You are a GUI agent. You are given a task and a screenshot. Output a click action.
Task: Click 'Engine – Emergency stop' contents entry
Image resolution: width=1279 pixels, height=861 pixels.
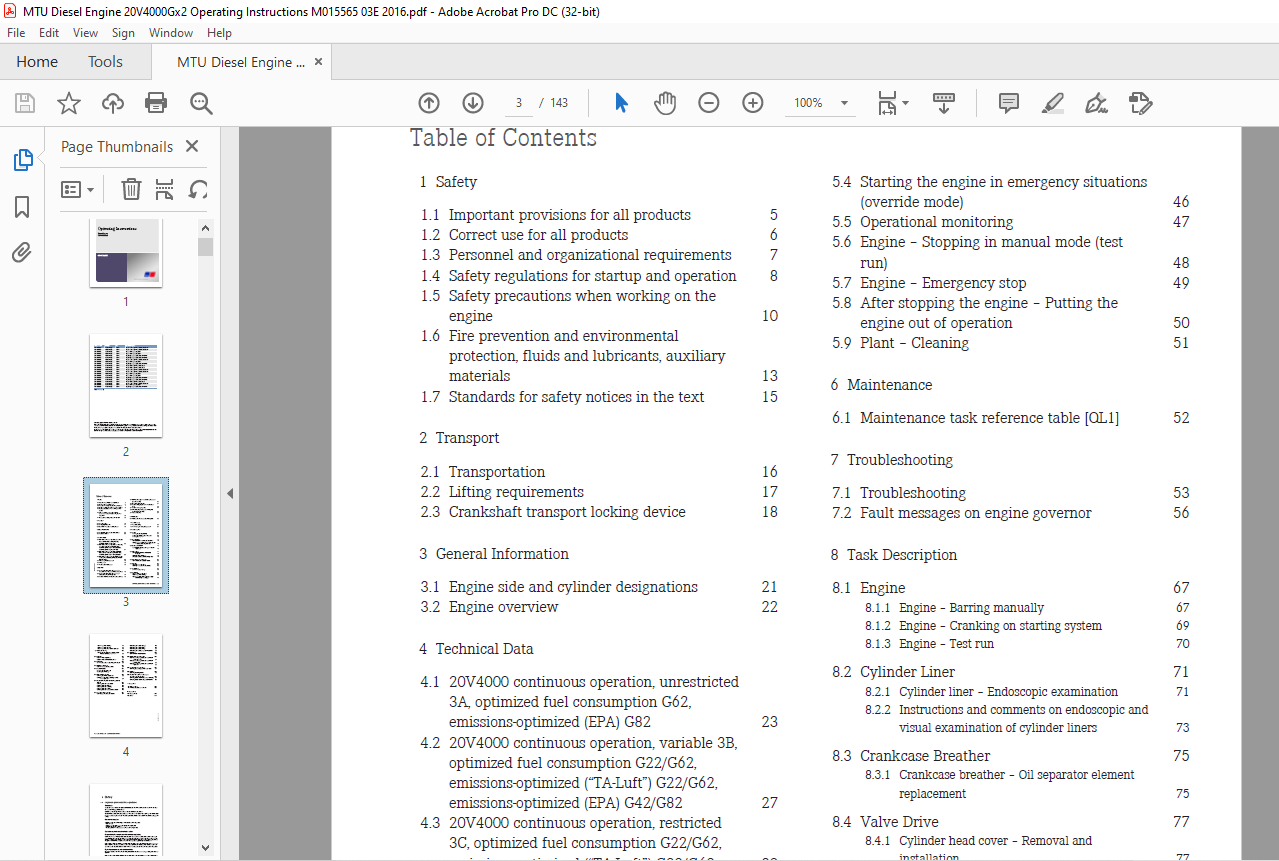[943, 283]
